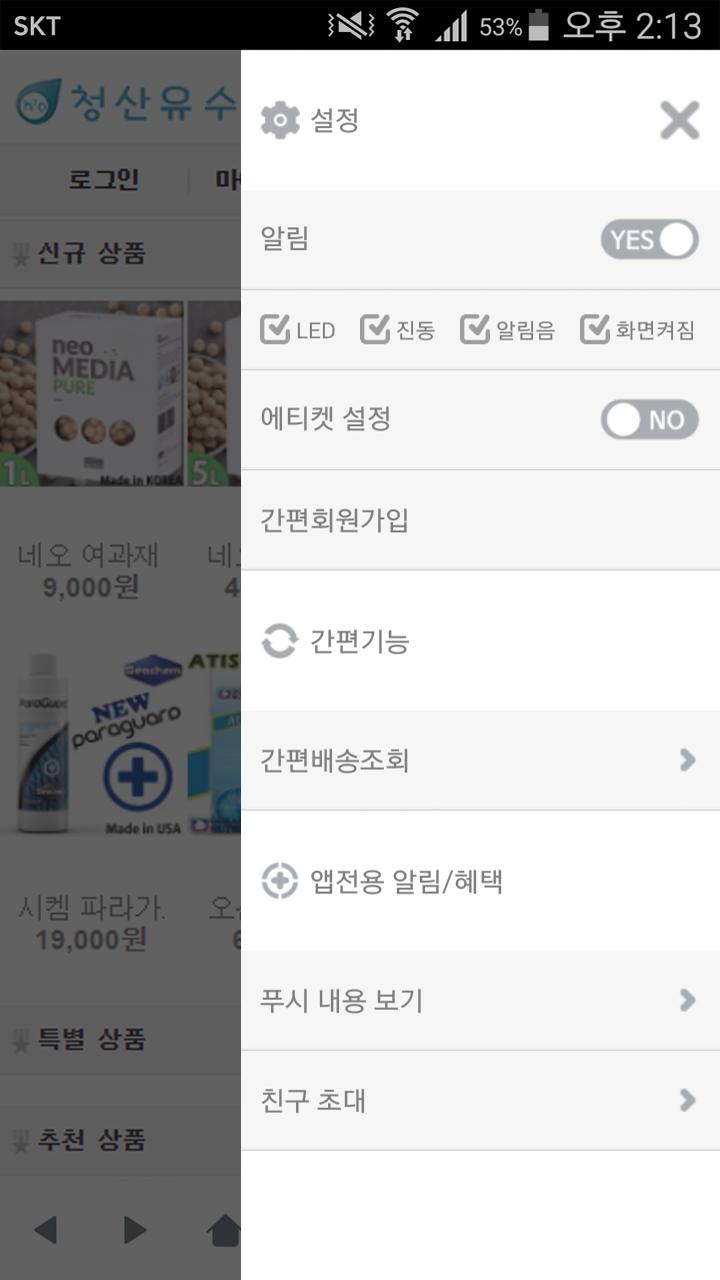Open the 간편회원가입 menu item
The width and height of the screenshot is (720, 1280).
[x=480, y=520]
